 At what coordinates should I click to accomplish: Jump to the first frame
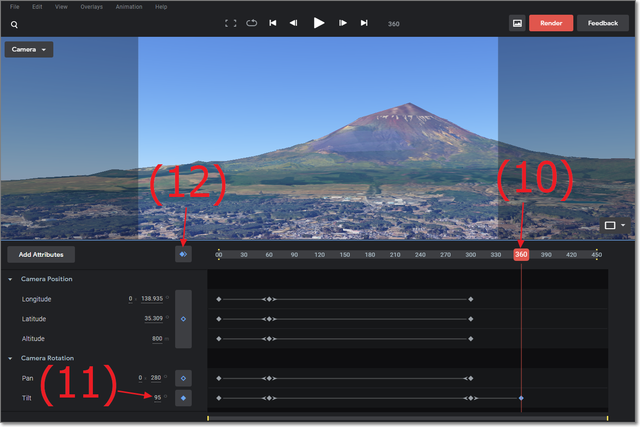click(273, 23)
